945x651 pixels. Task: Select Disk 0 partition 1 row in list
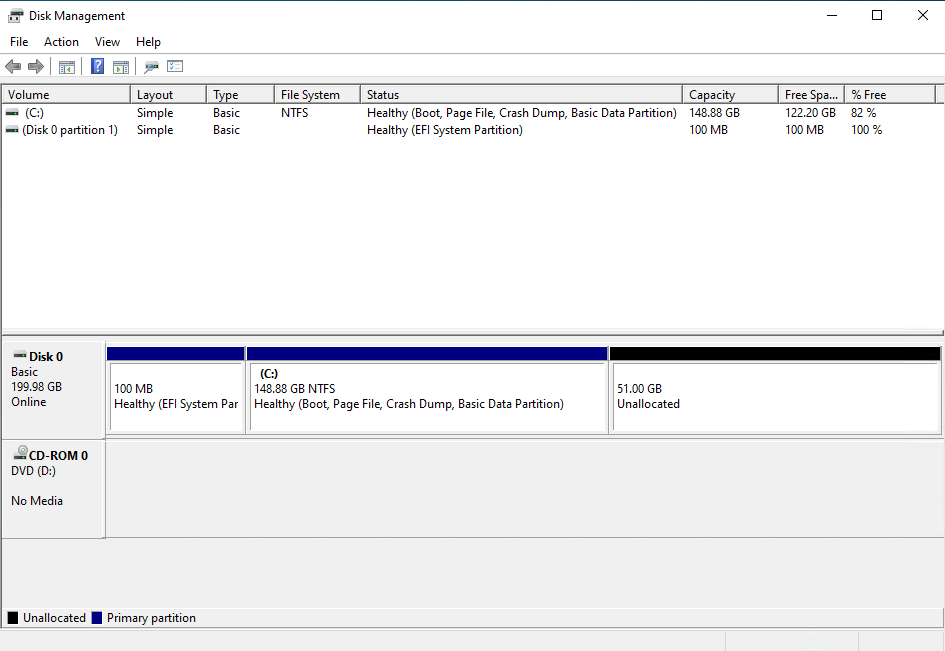pos(69,130)
